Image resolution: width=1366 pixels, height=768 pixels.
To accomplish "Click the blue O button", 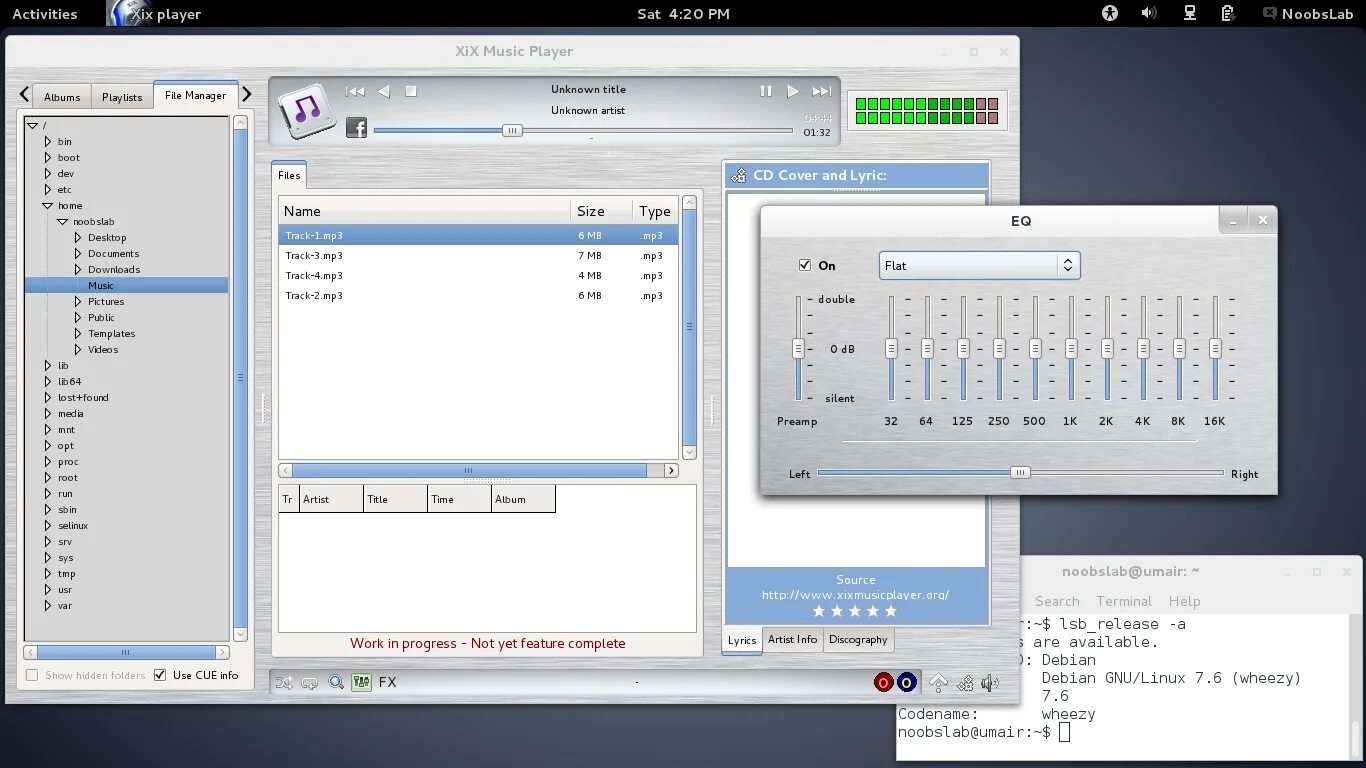I will (906, 682).
